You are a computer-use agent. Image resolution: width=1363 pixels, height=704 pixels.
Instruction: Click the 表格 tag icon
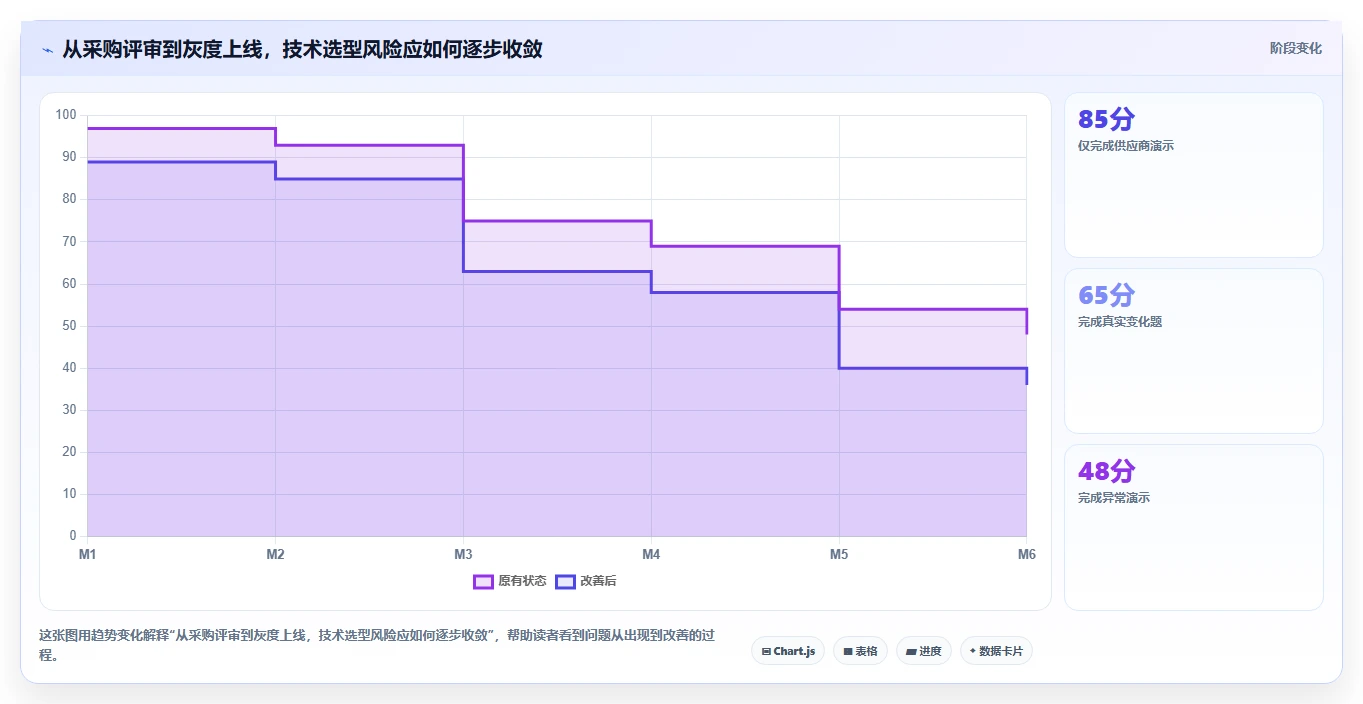pyautogui.click(x=848, y=651)
